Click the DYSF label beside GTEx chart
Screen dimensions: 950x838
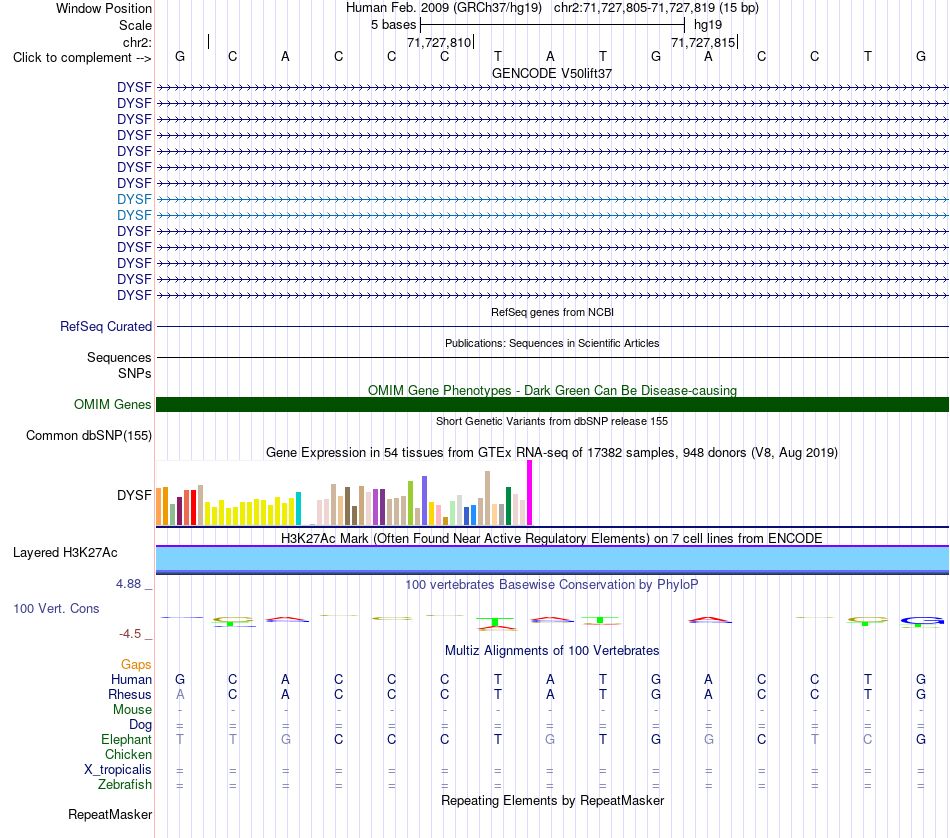[134, 495]
